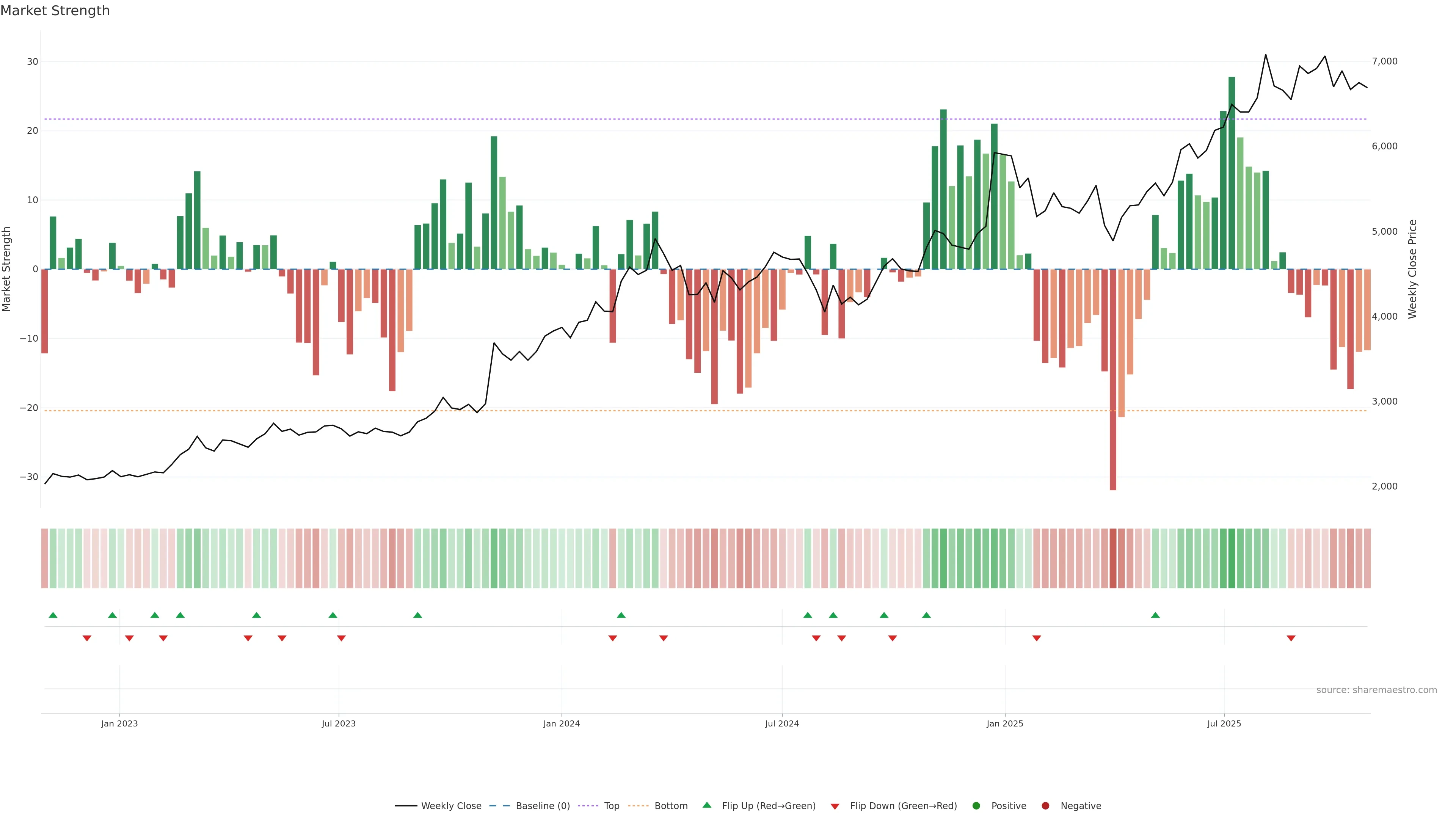Screen dimensions: 1456x819
Task: Click the Market Strength chart title
Action: [x=55, y=11]
